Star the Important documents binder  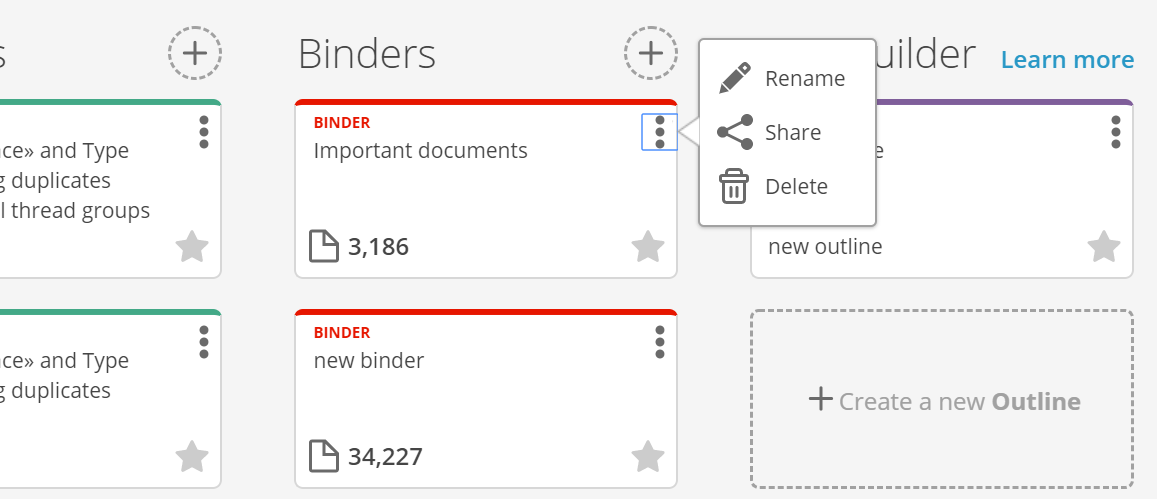648,246
